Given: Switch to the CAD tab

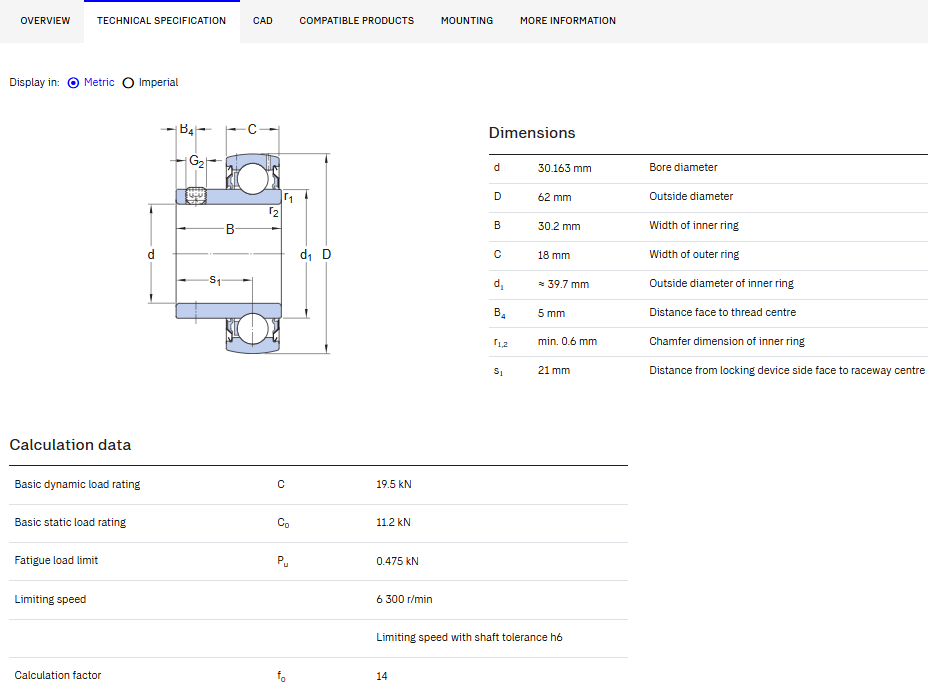Looking at the screenshot, I should point(263,21).
